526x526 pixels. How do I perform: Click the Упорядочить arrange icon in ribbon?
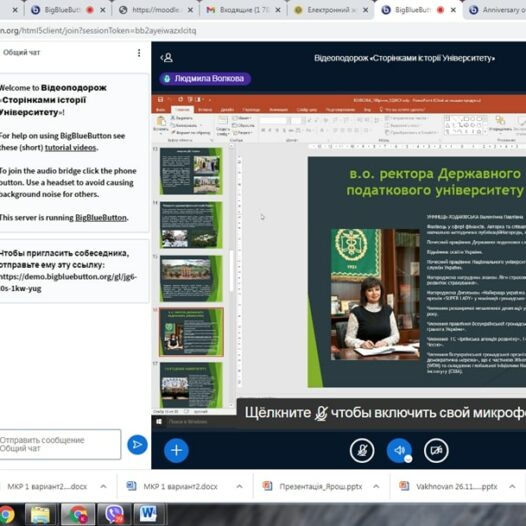[501, 123]
